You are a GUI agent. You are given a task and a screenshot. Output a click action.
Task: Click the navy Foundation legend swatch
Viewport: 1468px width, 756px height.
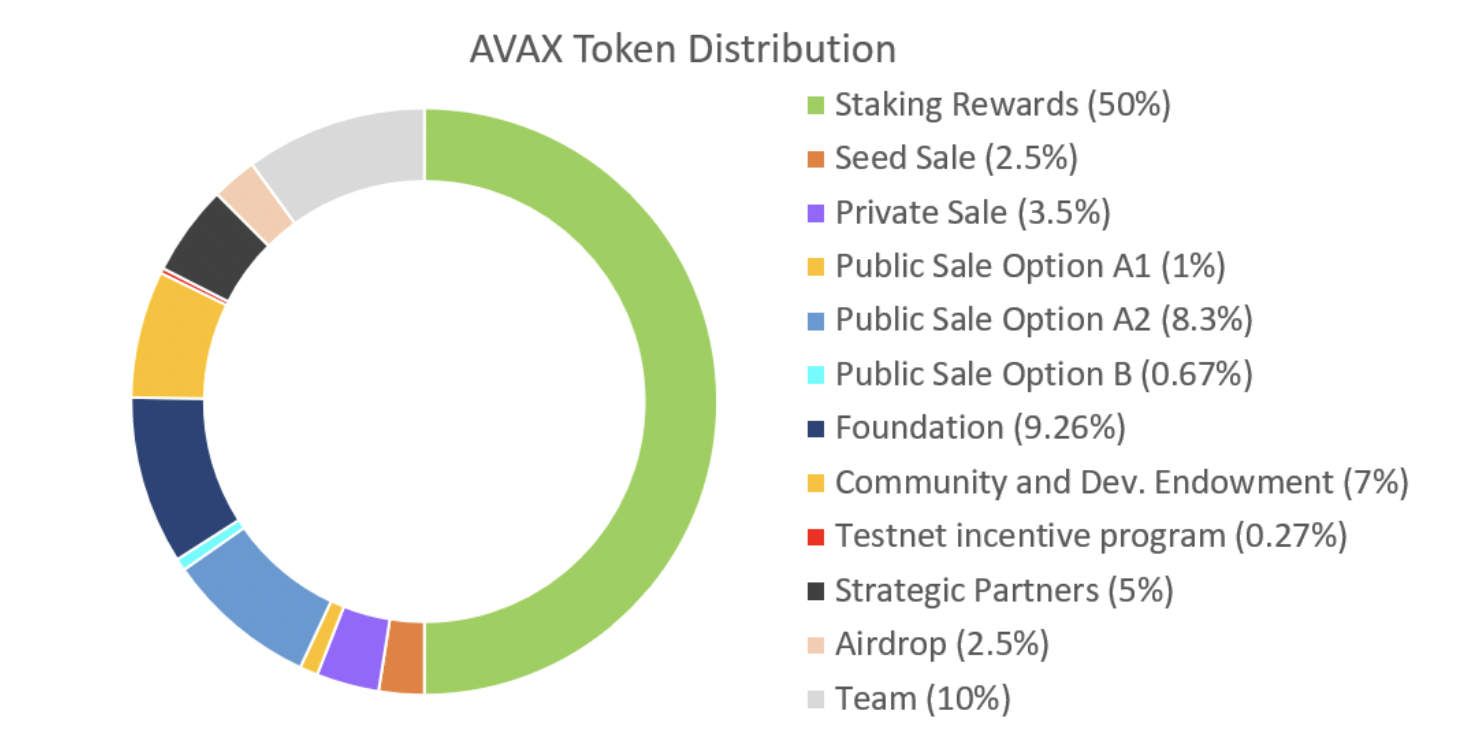pos(816,429)
